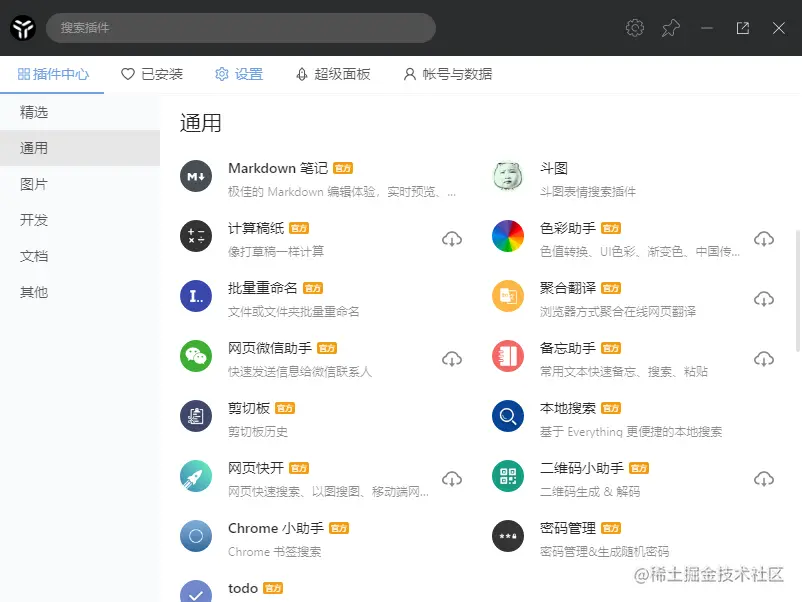802x602 pixels.
Task: Download 网页快开 via cloud icon
Action: [452, 479]
